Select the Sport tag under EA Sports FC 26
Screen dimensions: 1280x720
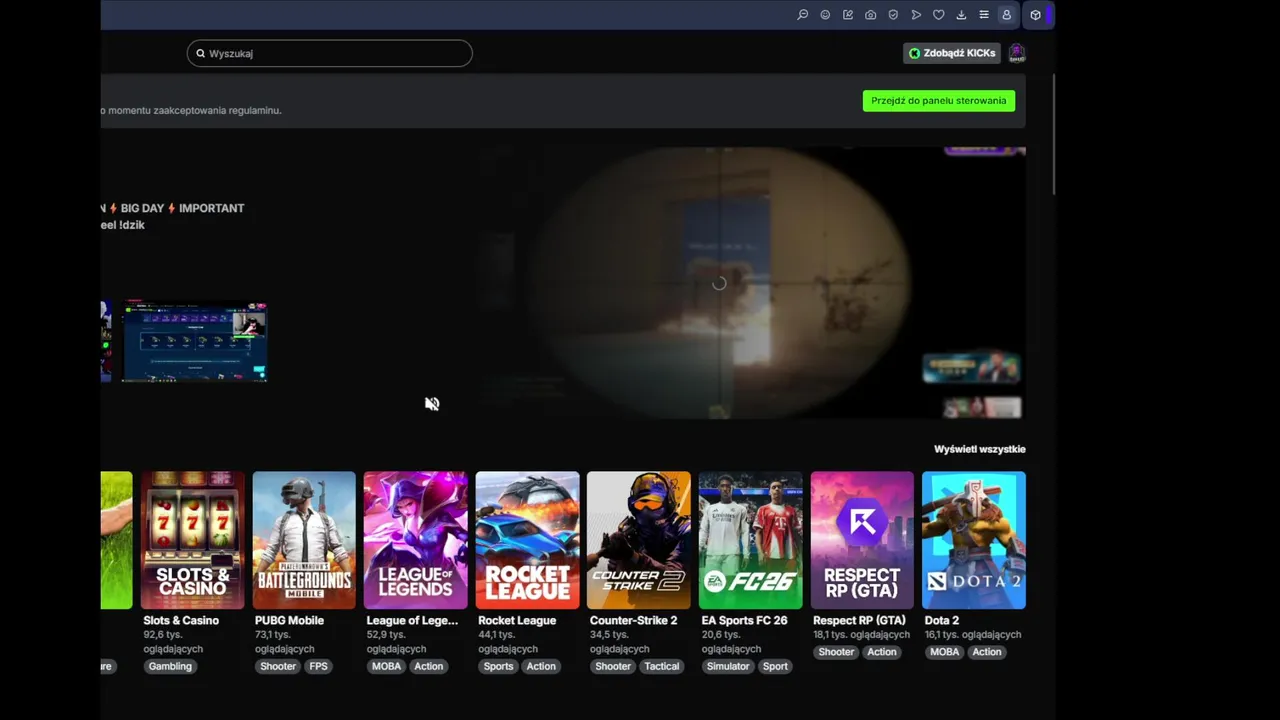[x=775, y=666]
